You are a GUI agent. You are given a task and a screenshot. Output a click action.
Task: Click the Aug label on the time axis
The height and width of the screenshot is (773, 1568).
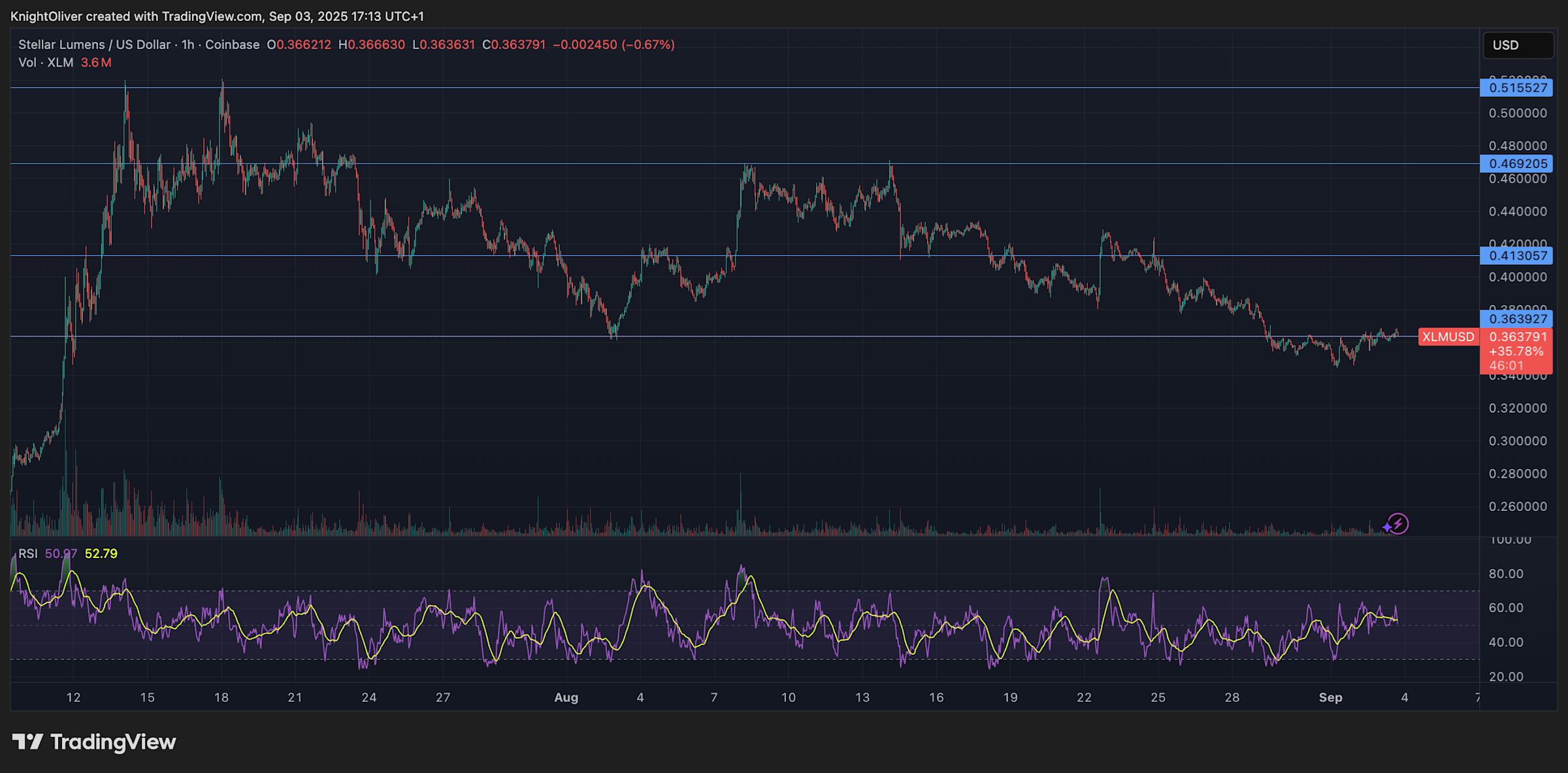coord(566,698)
